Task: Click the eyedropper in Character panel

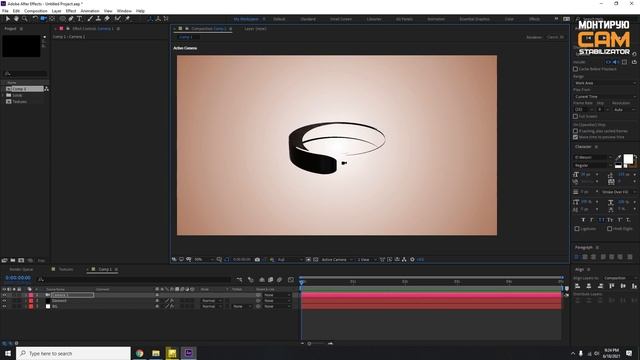Action: coord(618,158)
